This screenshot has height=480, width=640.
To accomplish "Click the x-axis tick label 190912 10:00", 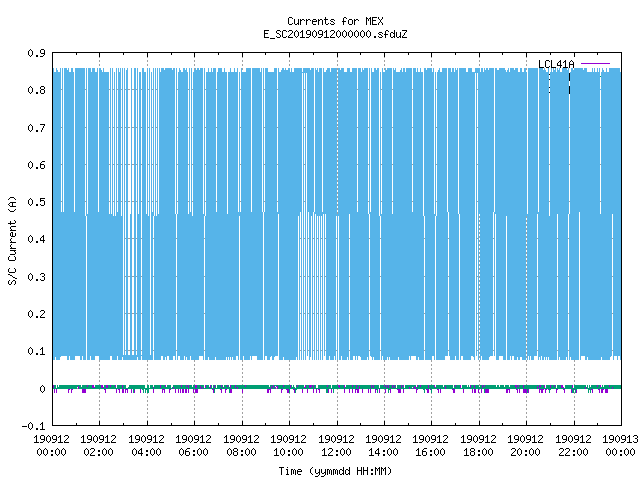I will click(x=288, y=445).
